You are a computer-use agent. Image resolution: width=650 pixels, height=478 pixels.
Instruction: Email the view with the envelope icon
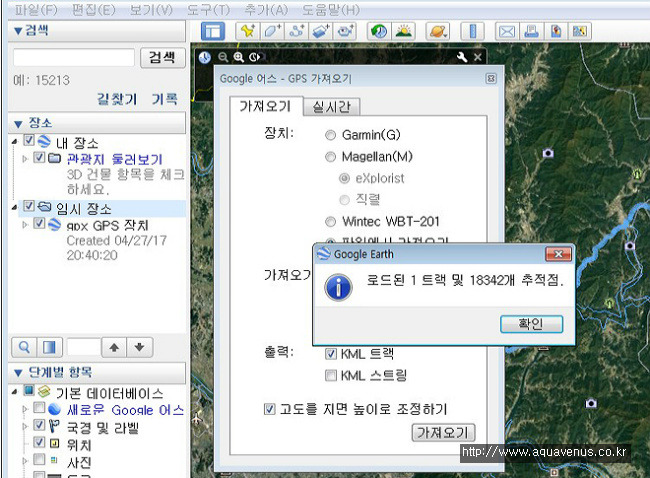tap(507, 32)
